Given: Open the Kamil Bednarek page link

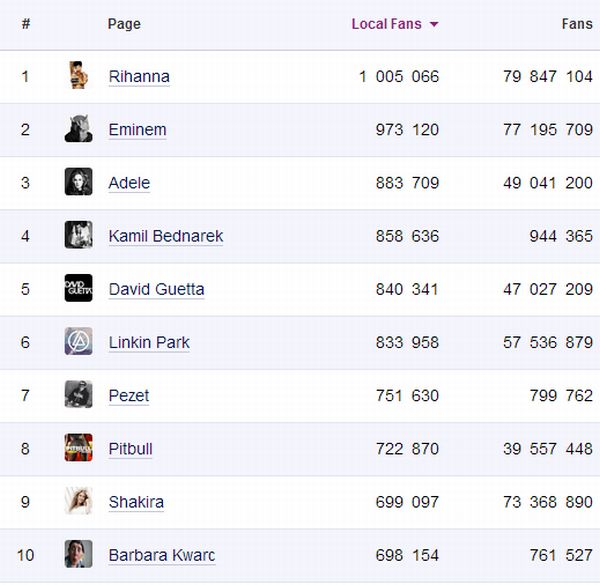Looking at the screenshot, I should pos(165,236).
